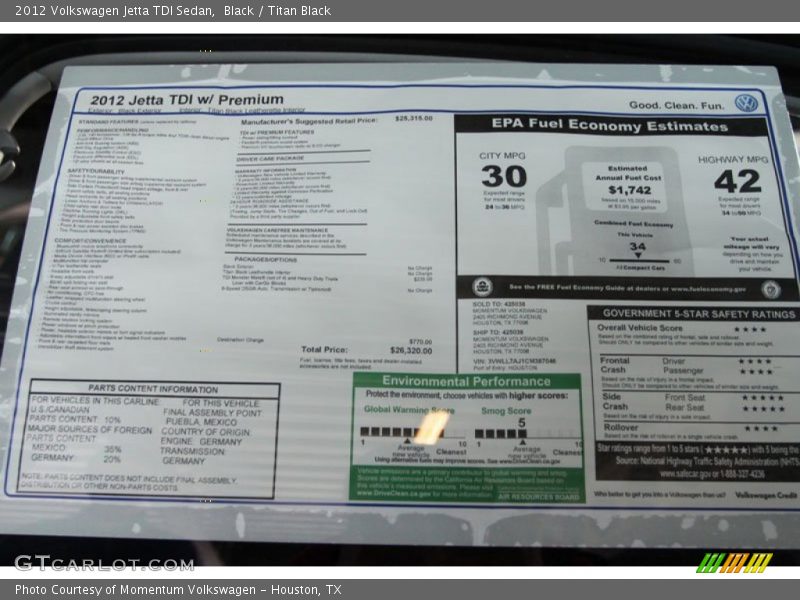Click the 'DRIVER CARE PACKAGE' heading
The image size is (800, 600).
(x=270, y=159)
